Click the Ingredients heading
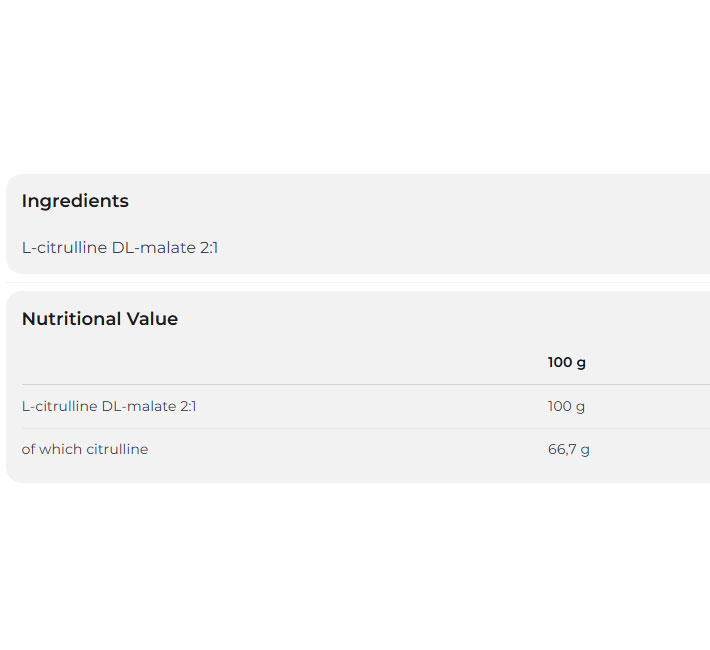 (75, 201)
